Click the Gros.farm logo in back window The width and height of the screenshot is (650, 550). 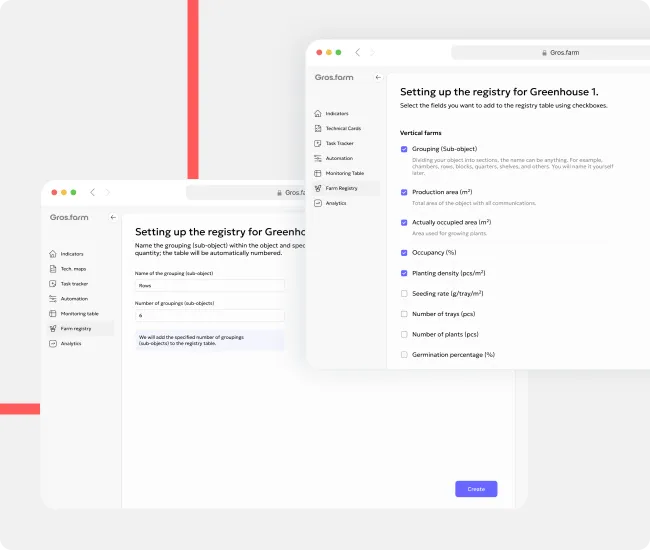point(69,217)
